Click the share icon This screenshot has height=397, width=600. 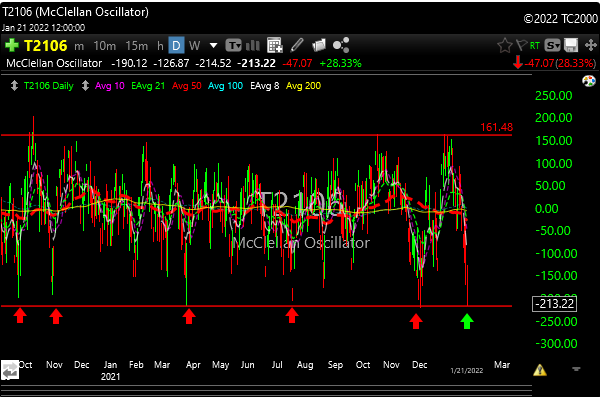(341, 45)
